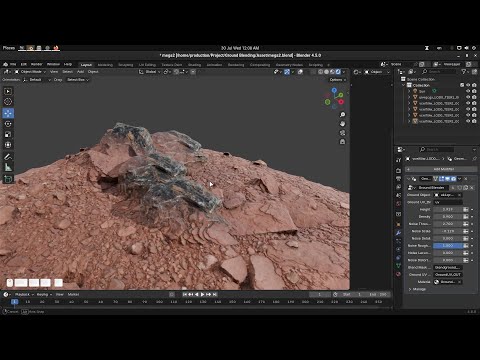Image resolution: width=480 pixels, height=360 pixels.
Task: Toggle the snapping magnet in the header
Action: pyautogui.click(x=176, y=72)
